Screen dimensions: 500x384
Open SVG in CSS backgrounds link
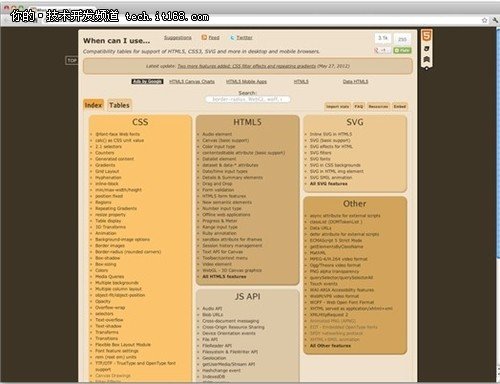point(335,165)
